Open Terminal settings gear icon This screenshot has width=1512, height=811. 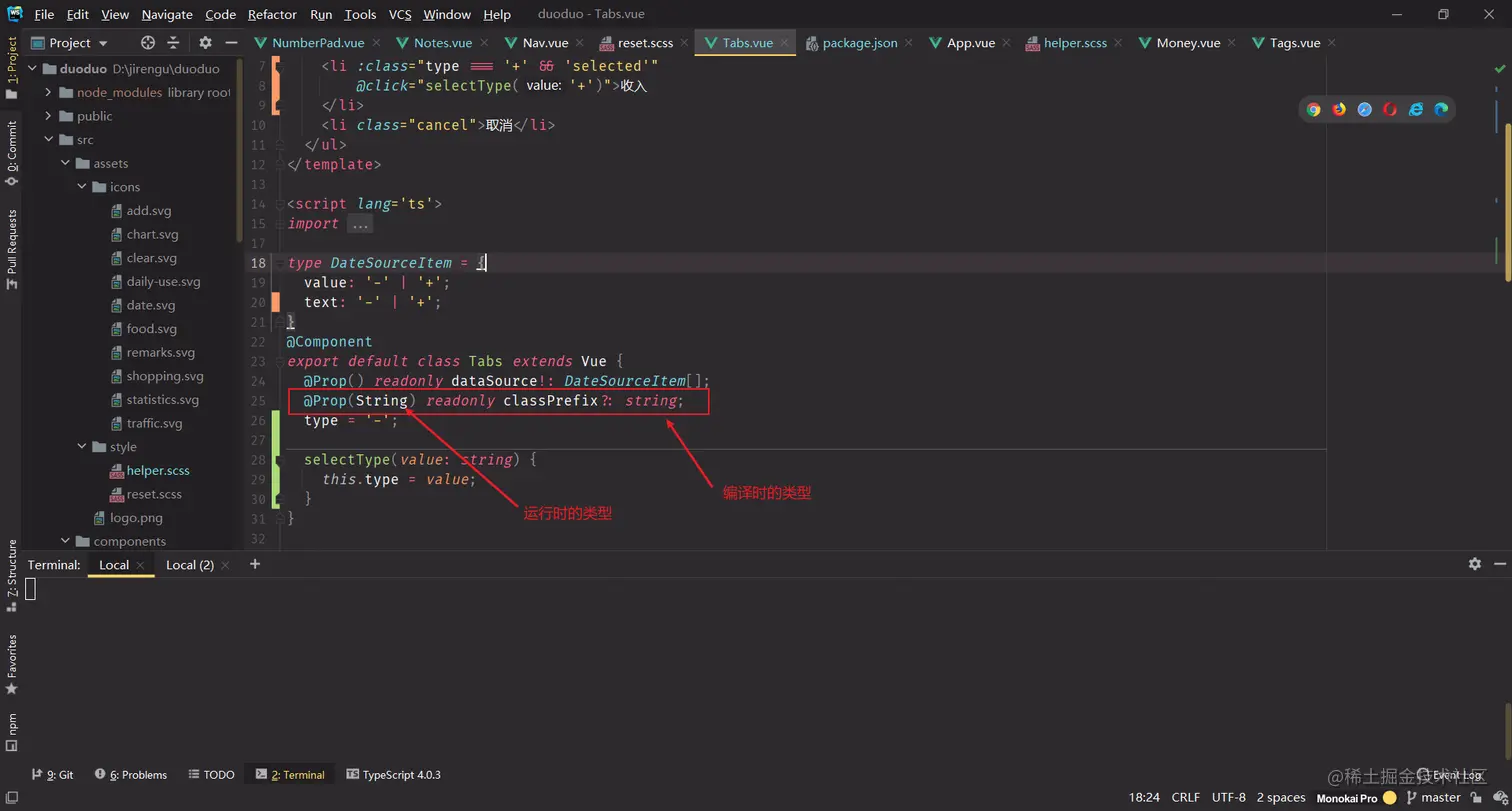point(1474,564)
